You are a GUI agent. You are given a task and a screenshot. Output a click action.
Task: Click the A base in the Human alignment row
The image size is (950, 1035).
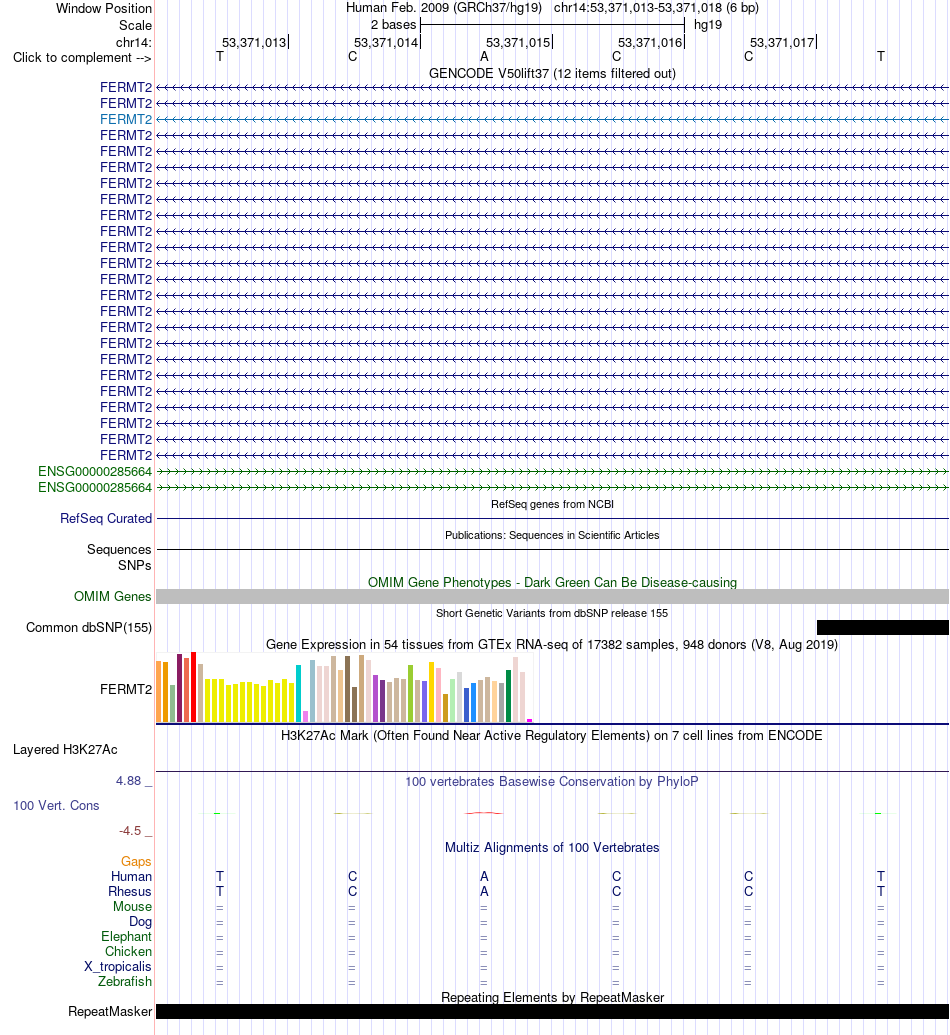pos(484,877)
